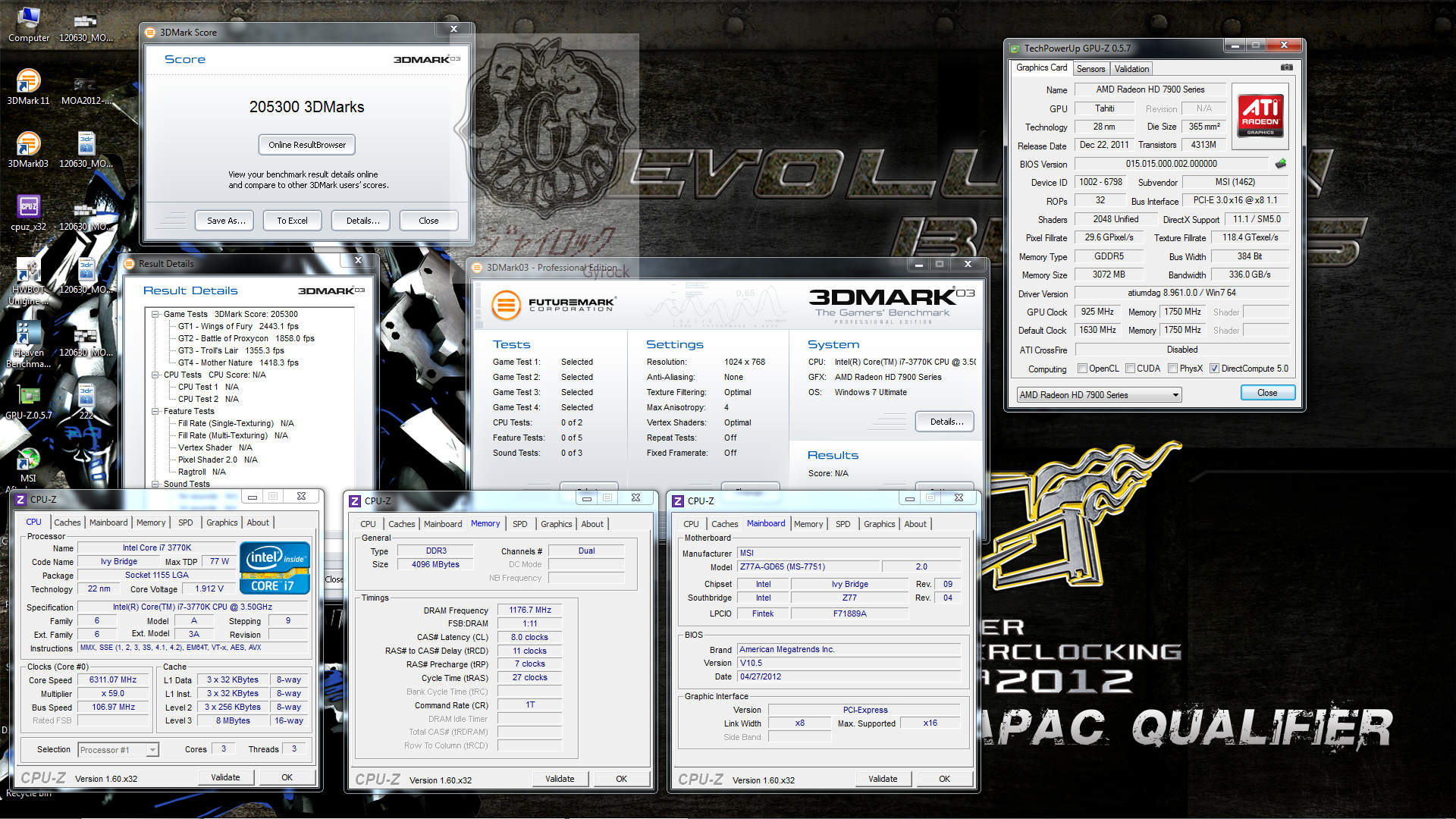Viewport: 1456px width, 819px height.
Task: Click the To Excel button
Action: click(292, 221)
